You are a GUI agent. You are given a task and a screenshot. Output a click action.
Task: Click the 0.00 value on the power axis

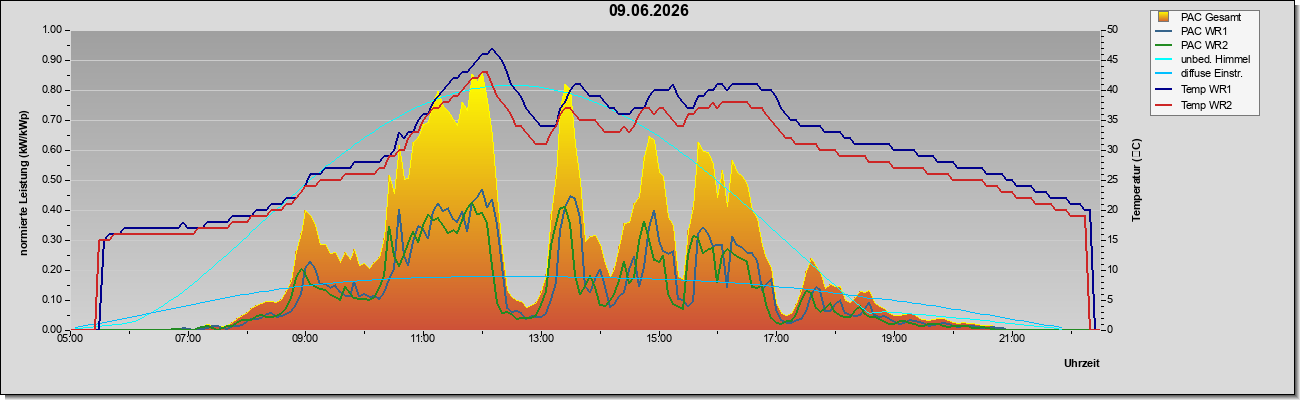click(51, 330)
